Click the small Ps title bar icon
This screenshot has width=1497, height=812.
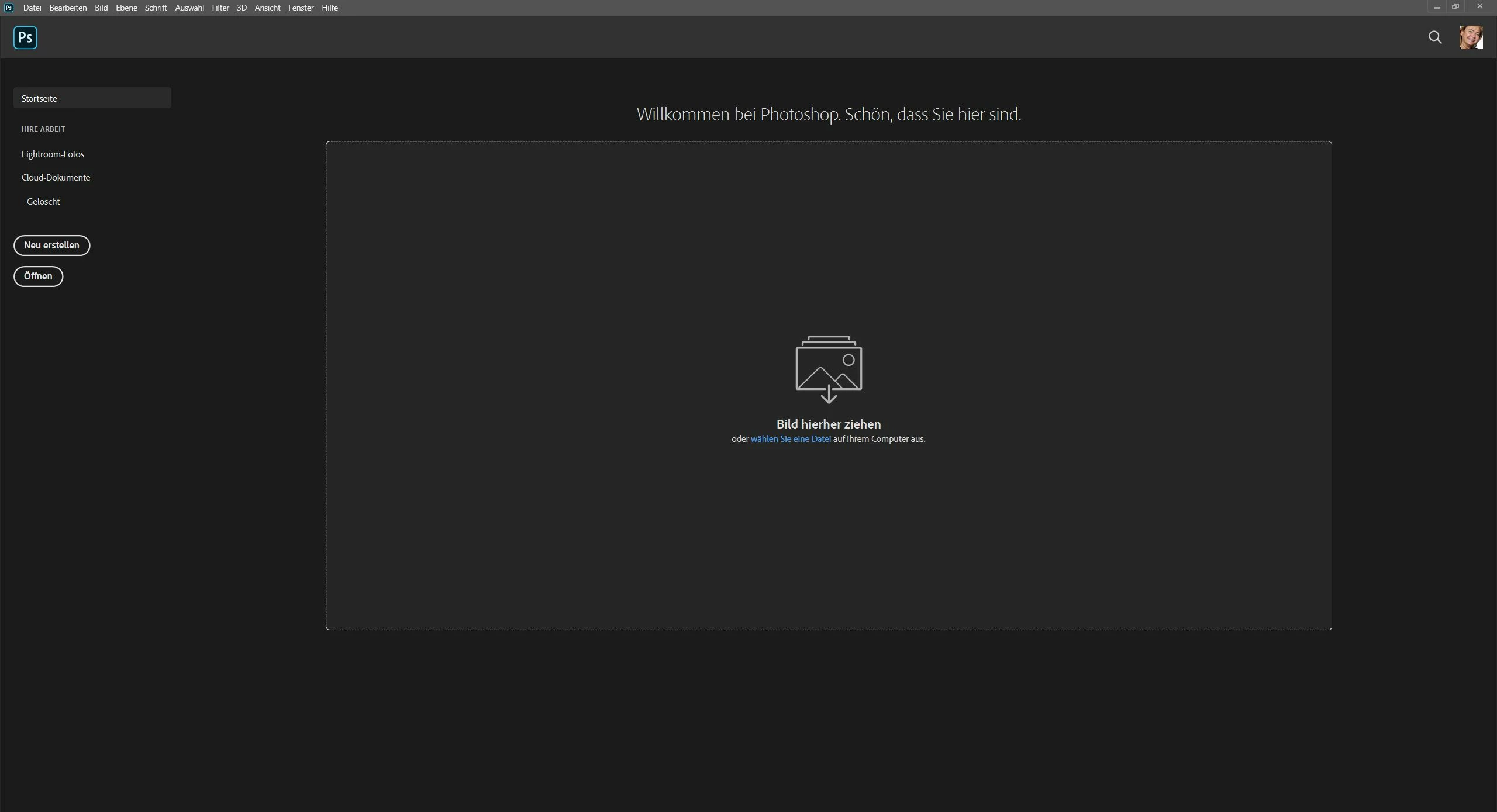tap(9, 8)
